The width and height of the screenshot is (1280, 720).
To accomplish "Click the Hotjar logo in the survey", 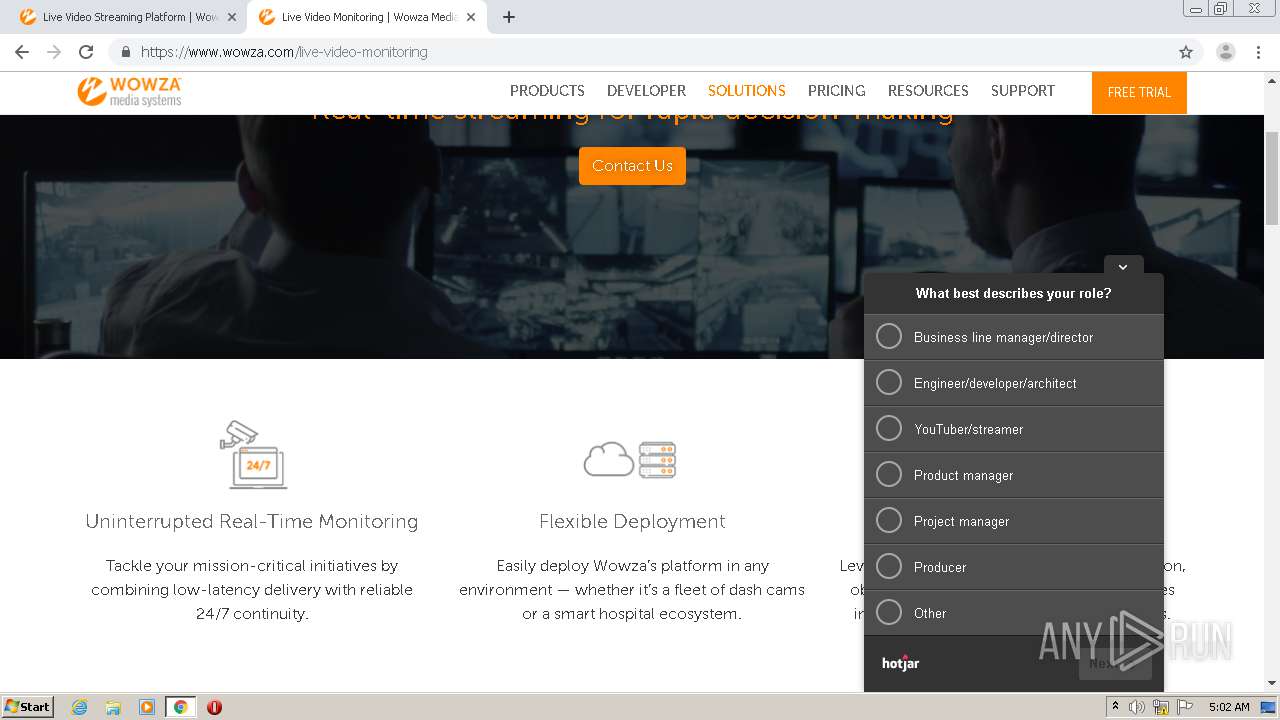I will point(900,662).
